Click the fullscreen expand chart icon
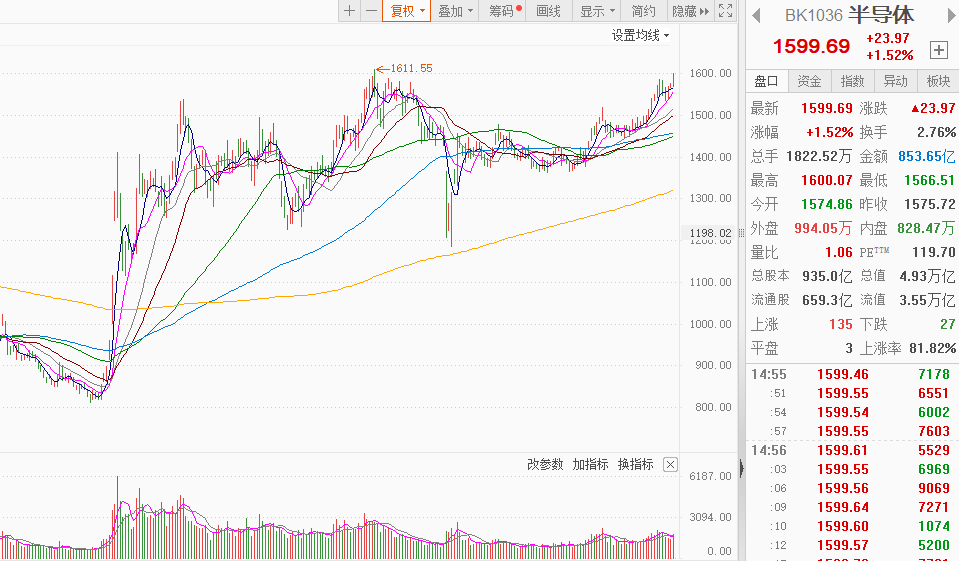The image size is (959, 561). coord(726,11)
